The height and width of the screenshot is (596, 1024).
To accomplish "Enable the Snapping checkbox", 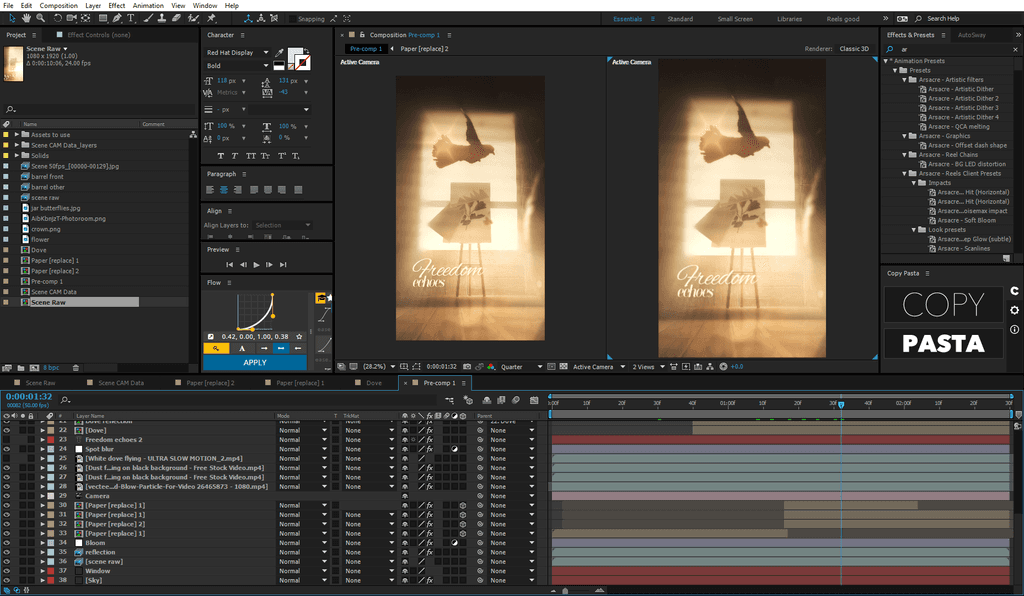I will tap(292, 18).
